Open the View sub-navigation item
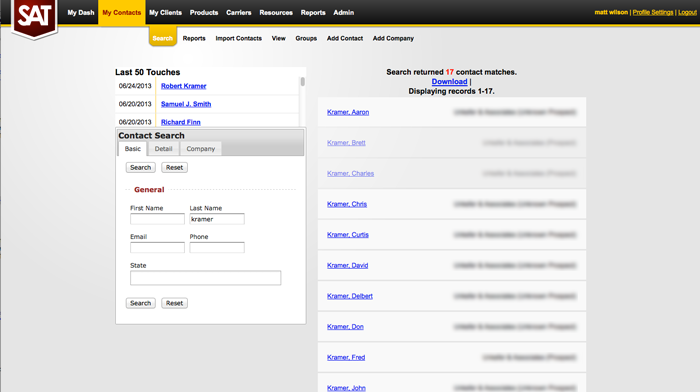 pyautogui.click(x=278, y=38)
